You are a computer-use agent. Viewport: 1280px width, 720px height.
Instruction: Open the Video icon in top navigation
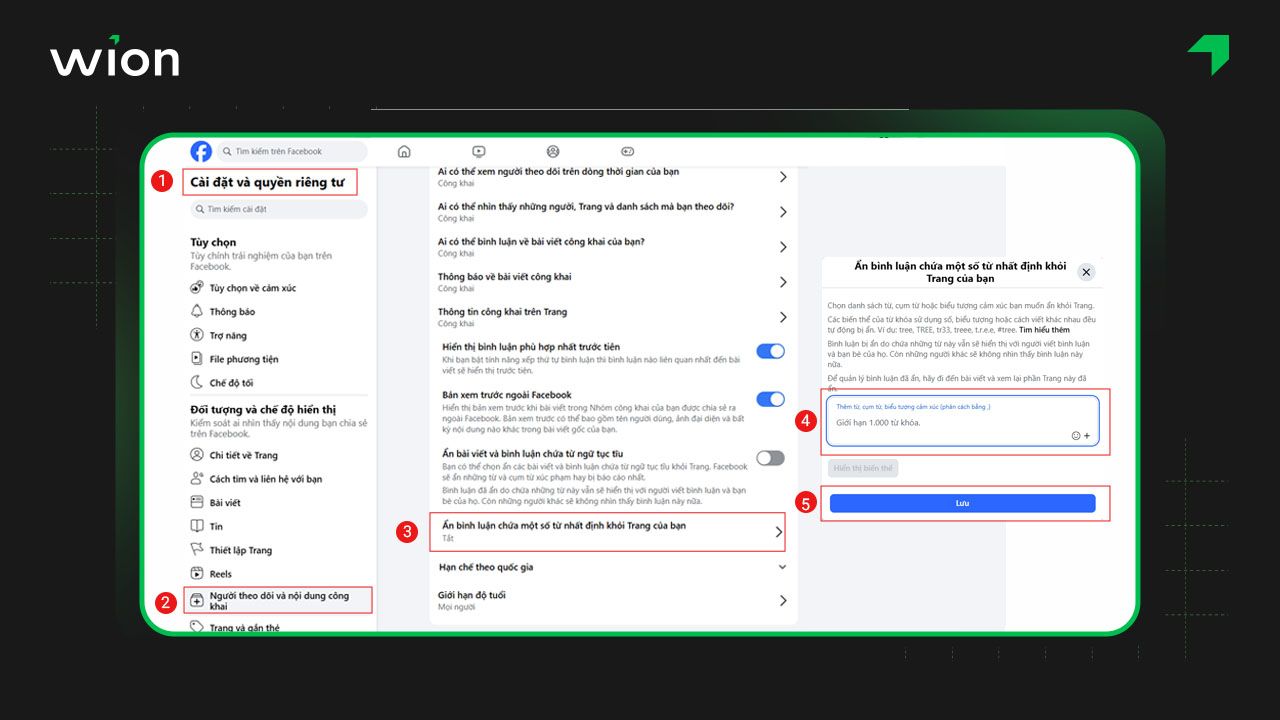(479, 152)
